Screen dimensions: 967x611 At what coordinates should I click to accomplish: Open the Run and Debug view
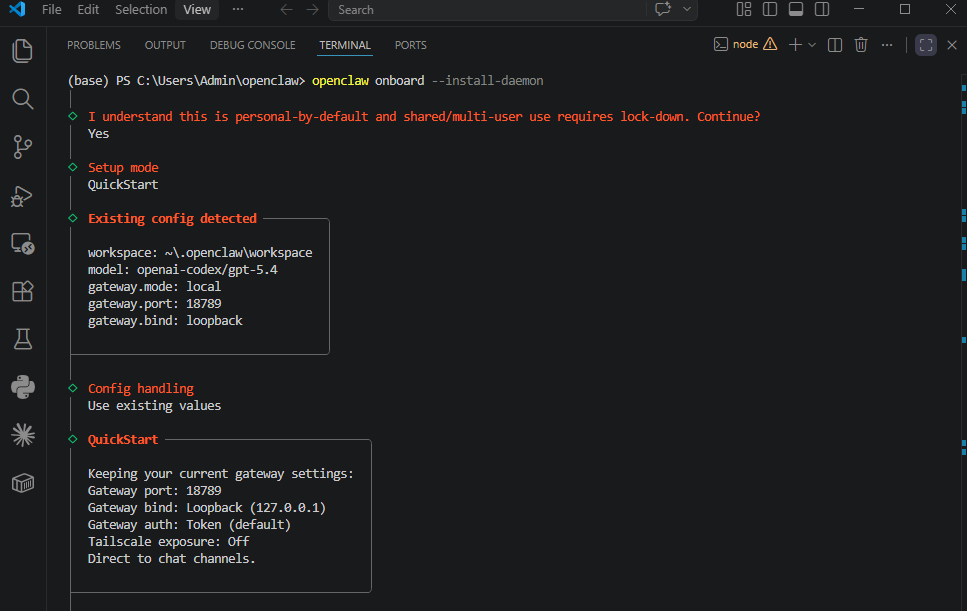coord(23,195)
